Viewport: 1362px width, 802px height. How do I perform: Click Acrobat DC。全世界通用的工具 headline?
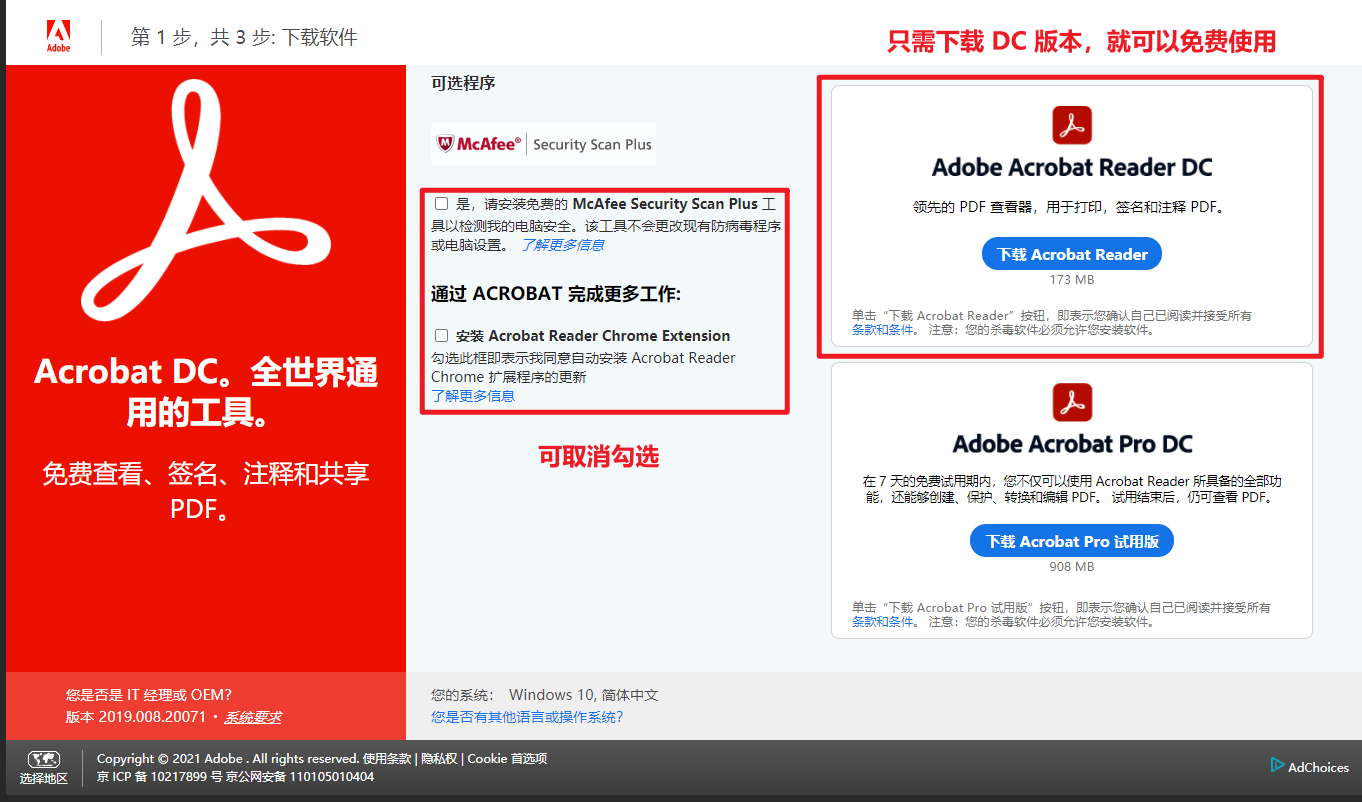[x=205, y=391]
